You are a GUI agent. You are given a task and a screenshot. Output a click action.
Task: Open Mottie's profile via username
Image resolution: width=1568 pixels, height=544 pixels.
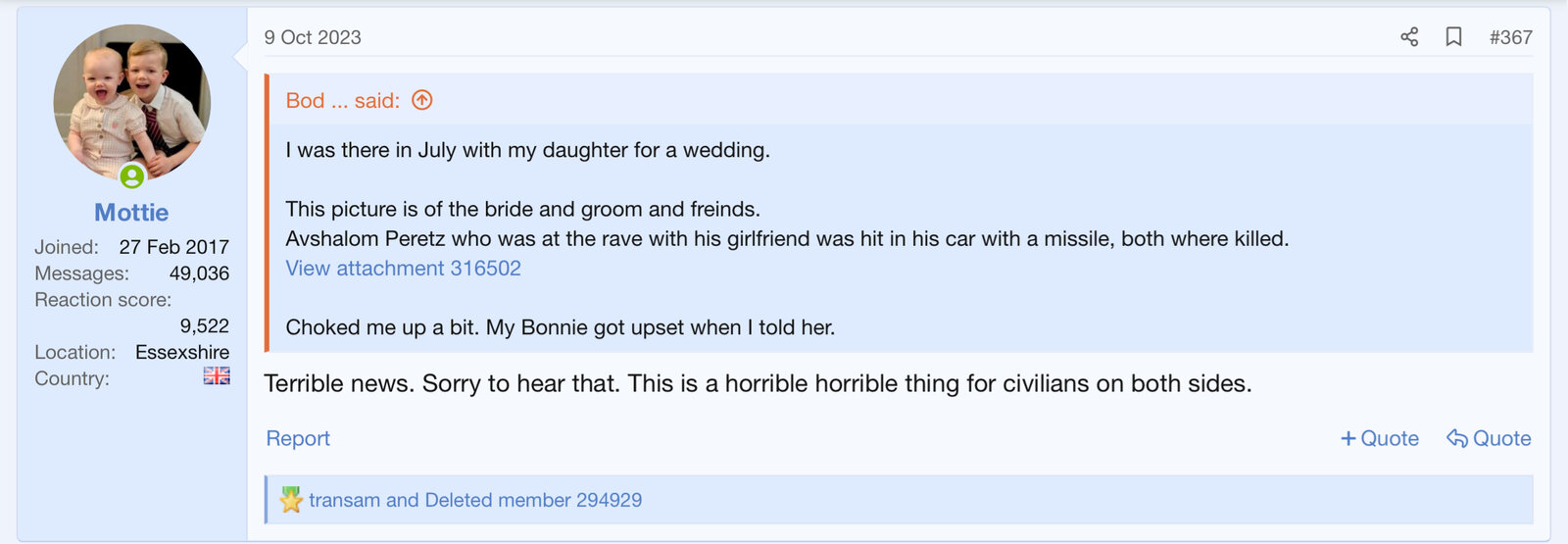pyautogui.click(x=131, y=213)
